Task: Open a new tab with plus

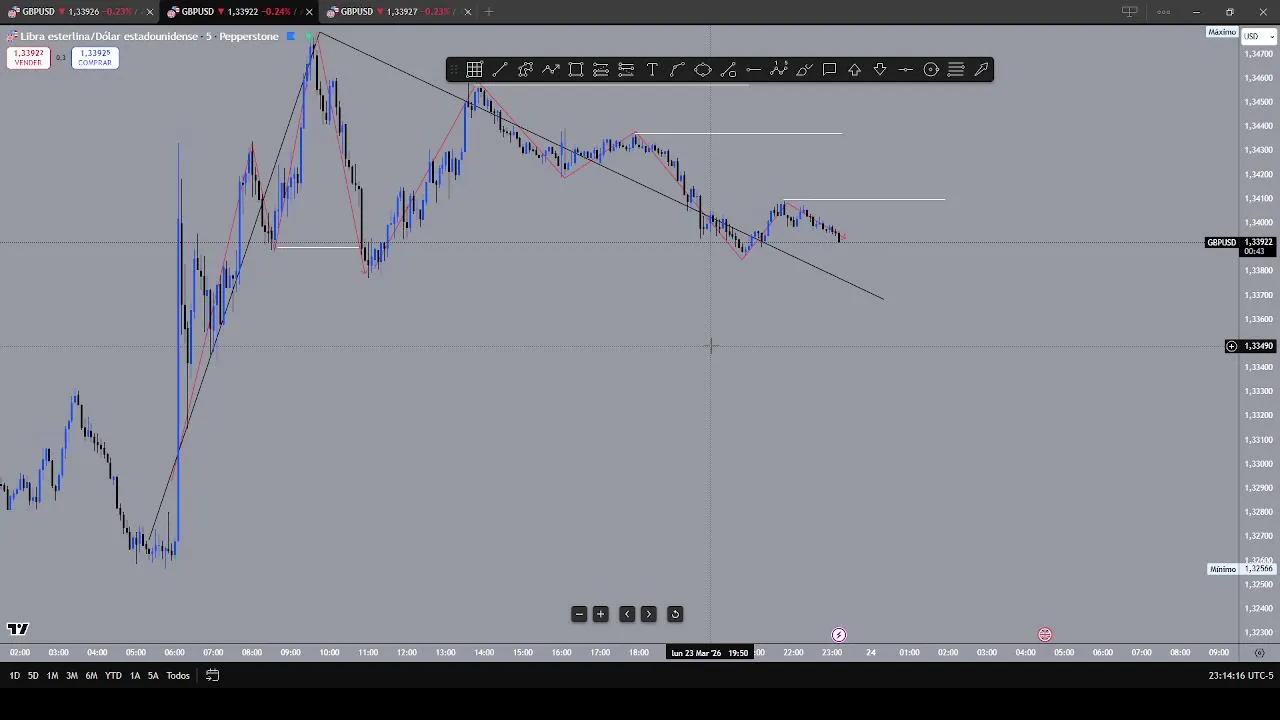Action: (x=489, y=12)
